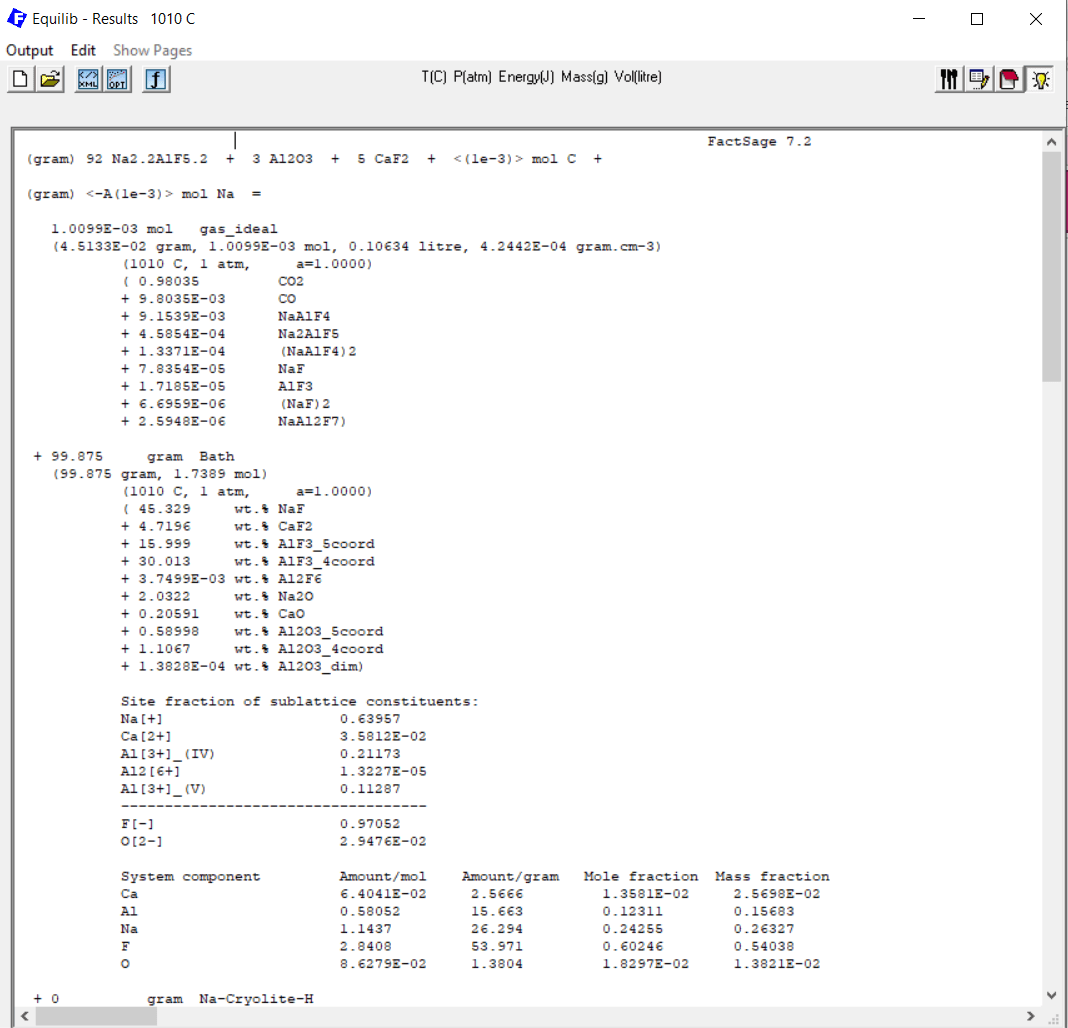1068x1028 pixels.
Task: Click the fork and knife icon
Action: coord(949,79)
